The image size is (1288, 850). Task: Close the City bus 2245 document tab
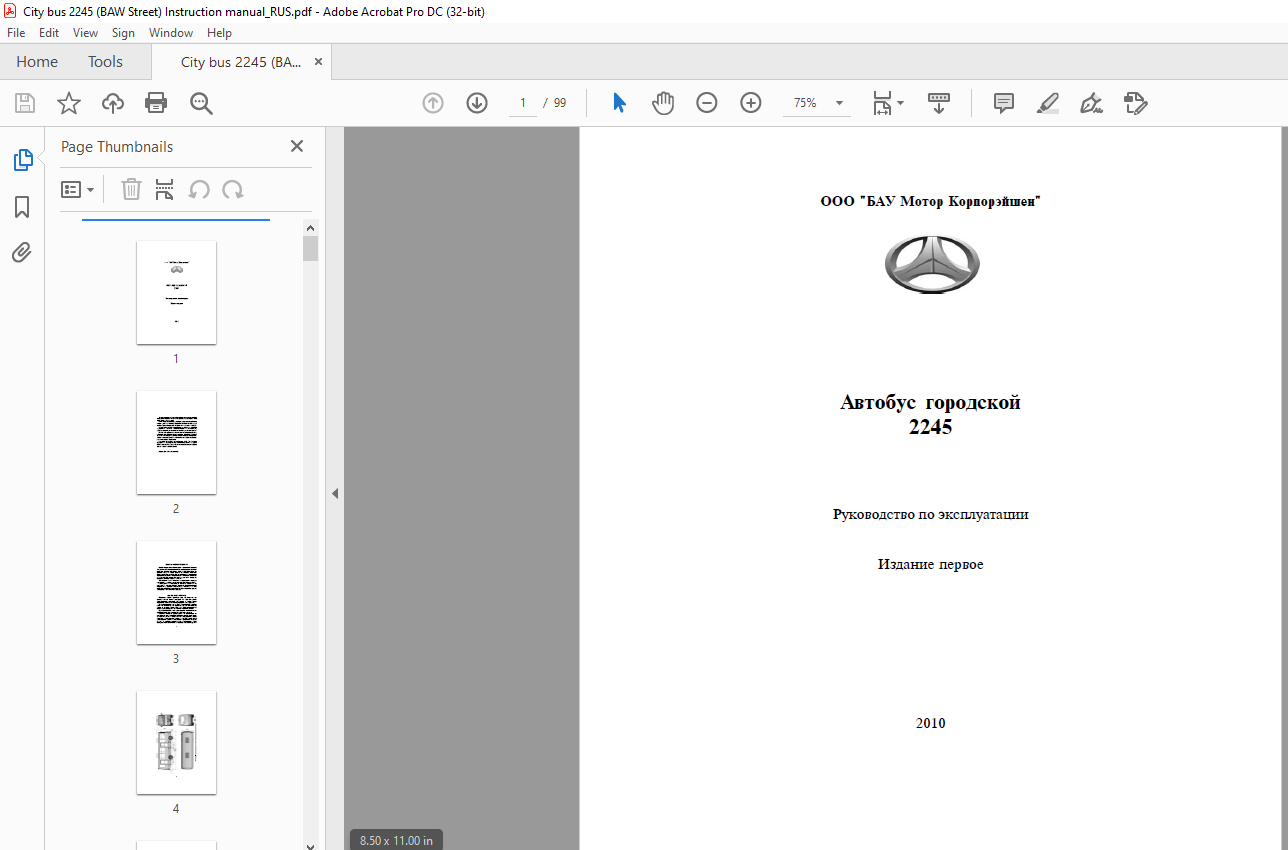tap(319, 62)
